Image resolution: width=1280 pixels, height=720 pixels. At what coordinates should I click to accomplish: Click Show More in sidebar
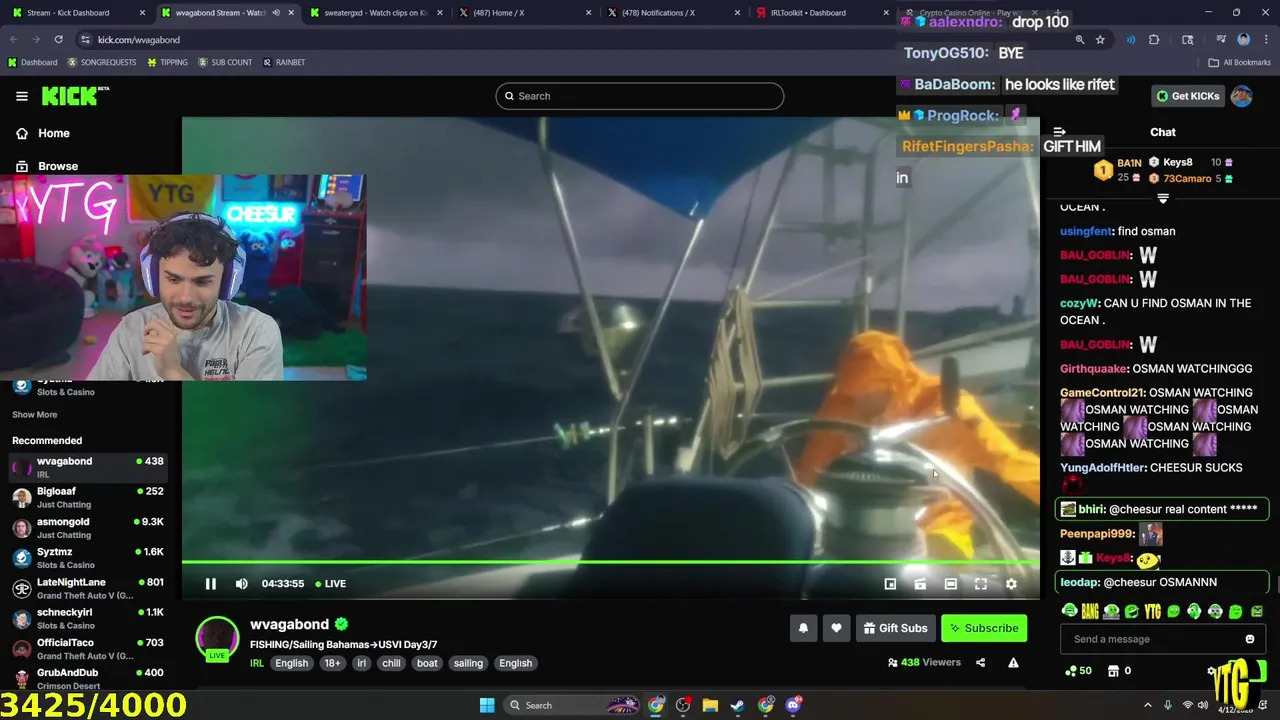coord(35,415)
